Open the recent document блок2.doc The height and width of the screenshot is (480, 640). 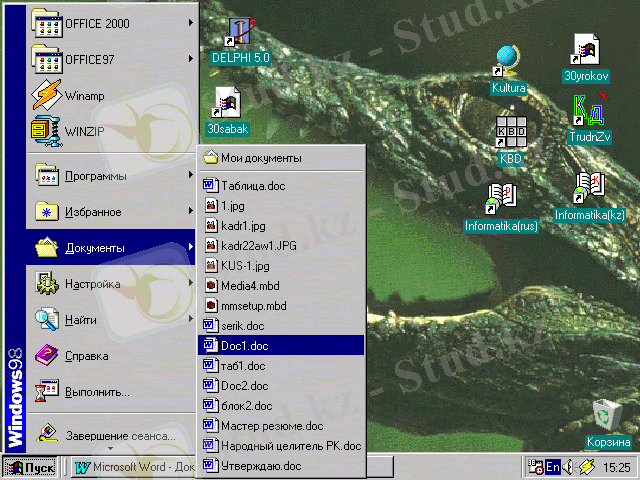tap(281, 406)
